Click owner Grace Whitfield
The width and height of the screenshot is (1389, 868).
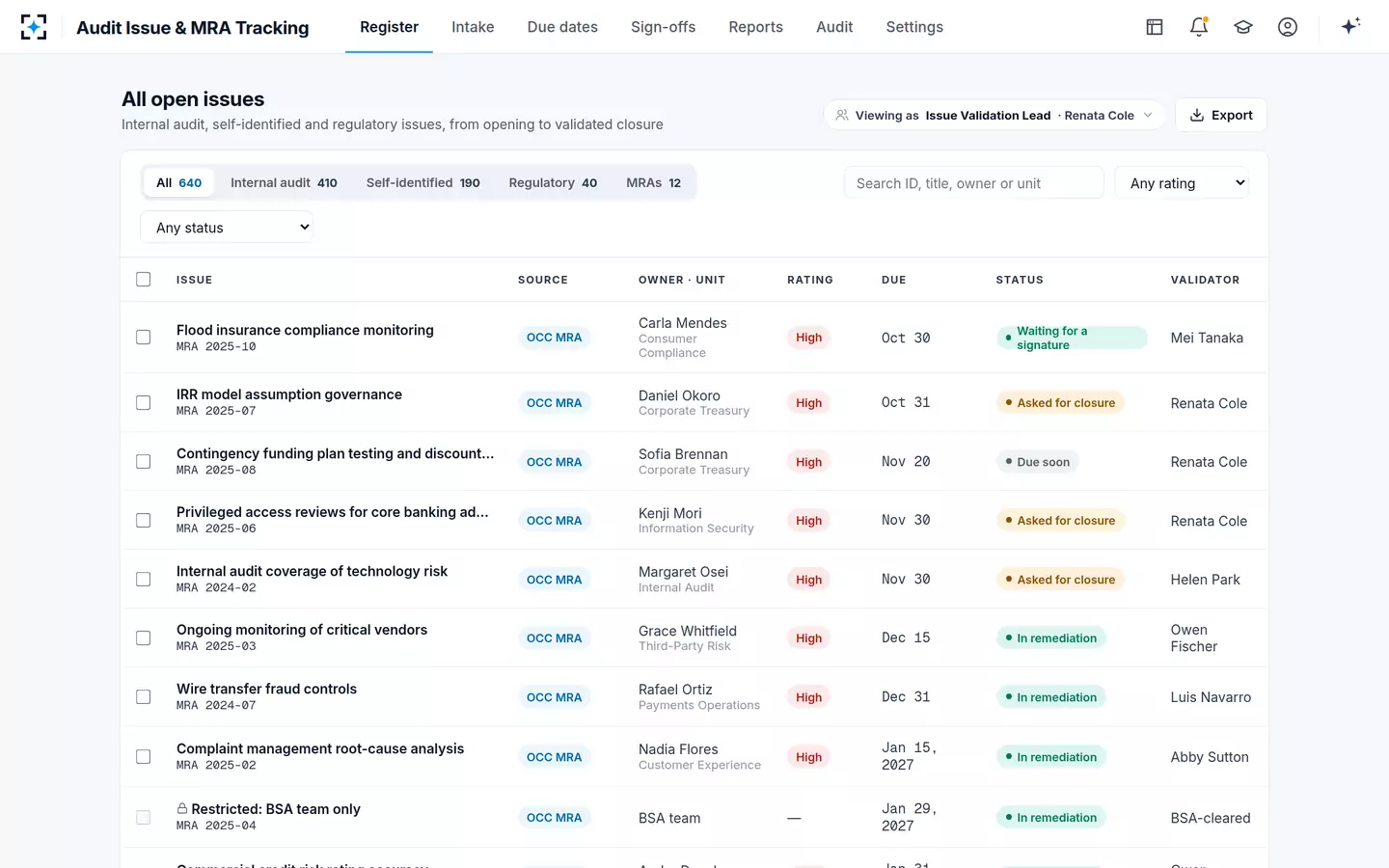point(688,631)
